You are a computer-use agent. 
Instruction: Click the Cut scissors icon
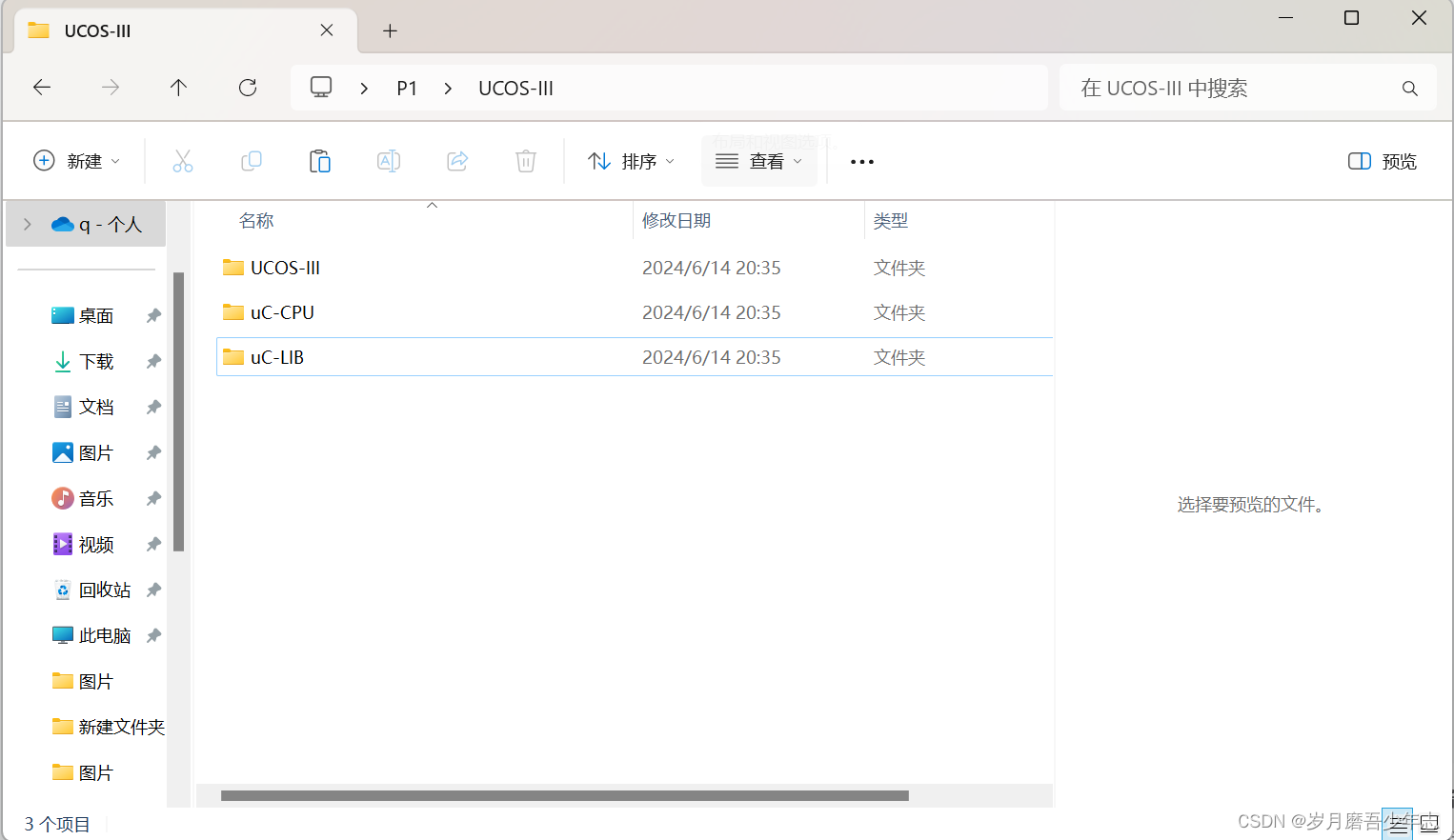(183, 161)
